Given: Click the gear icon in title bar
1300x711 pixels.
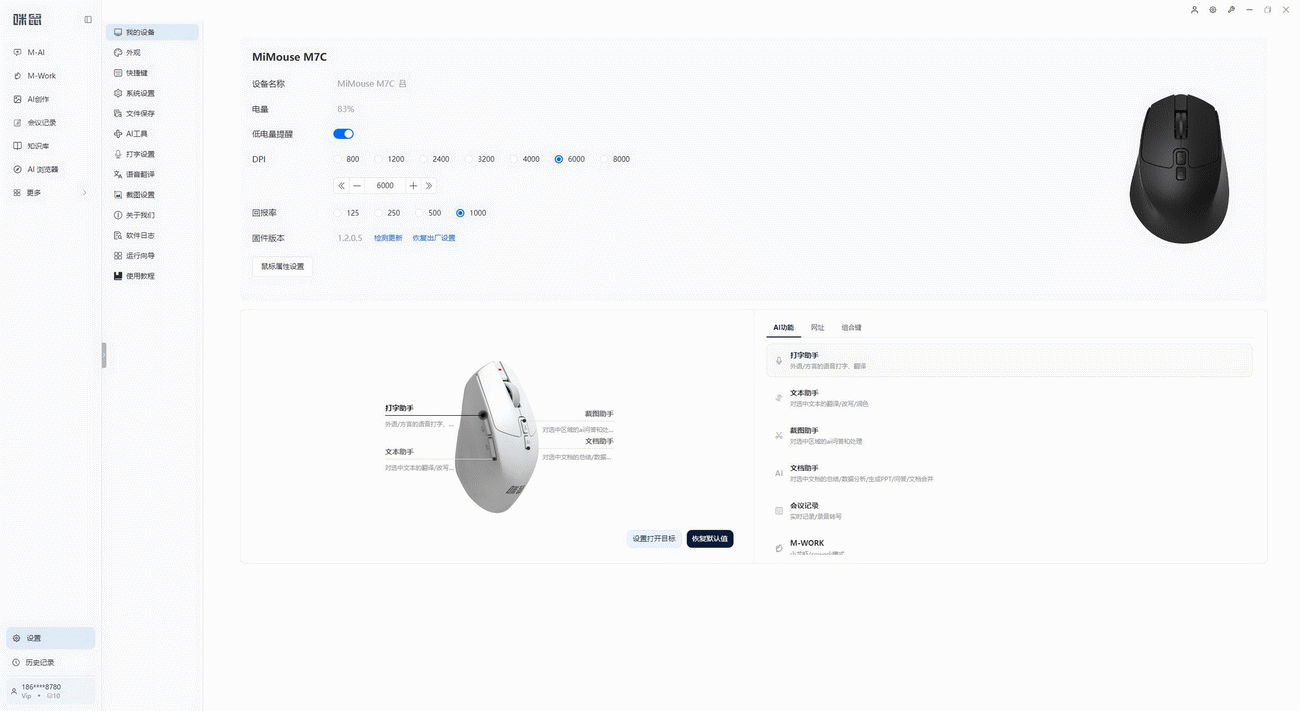Looking at the screenshot, I should pyautogui.click(x=1213, y=9).
